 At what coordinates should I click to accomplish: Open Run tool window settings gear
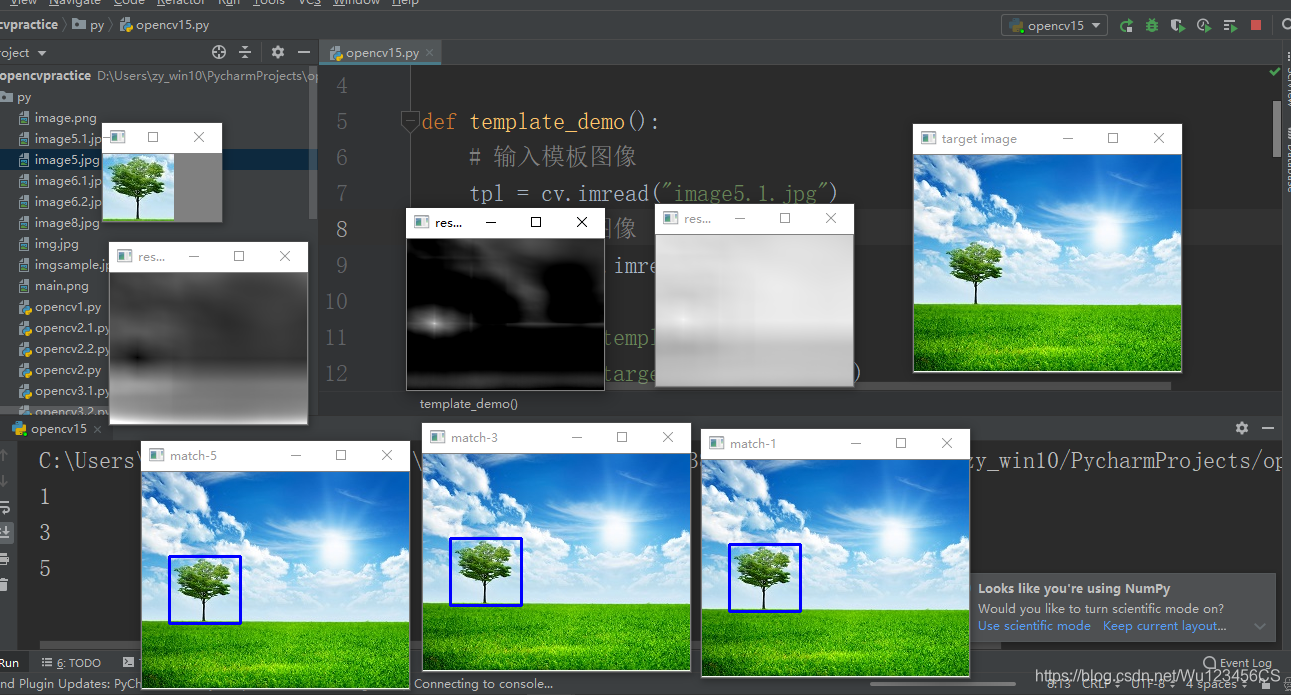(x=1242, y=428)
